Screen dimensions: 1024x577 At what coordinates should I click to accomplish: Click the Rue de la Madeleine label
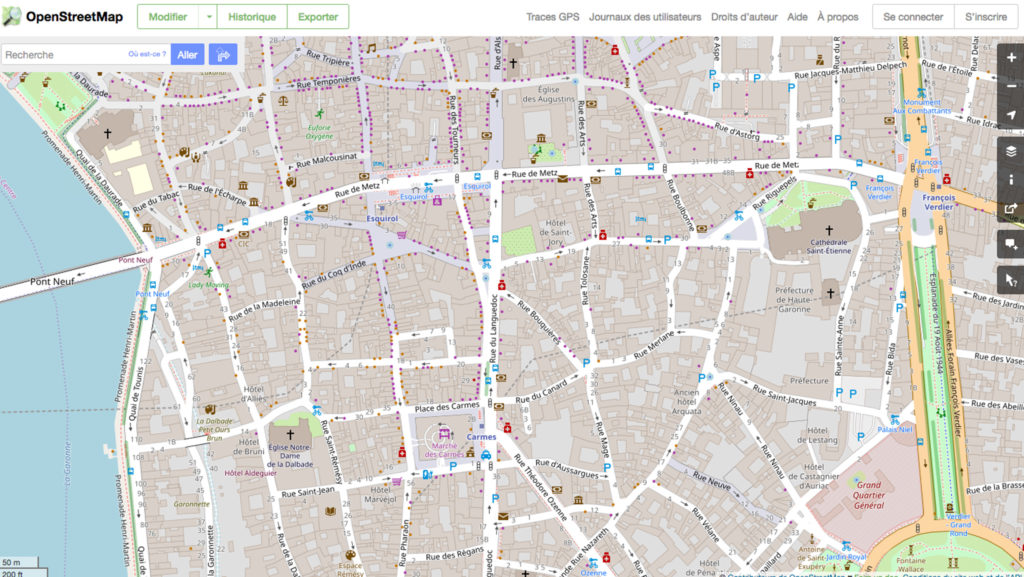264,310
